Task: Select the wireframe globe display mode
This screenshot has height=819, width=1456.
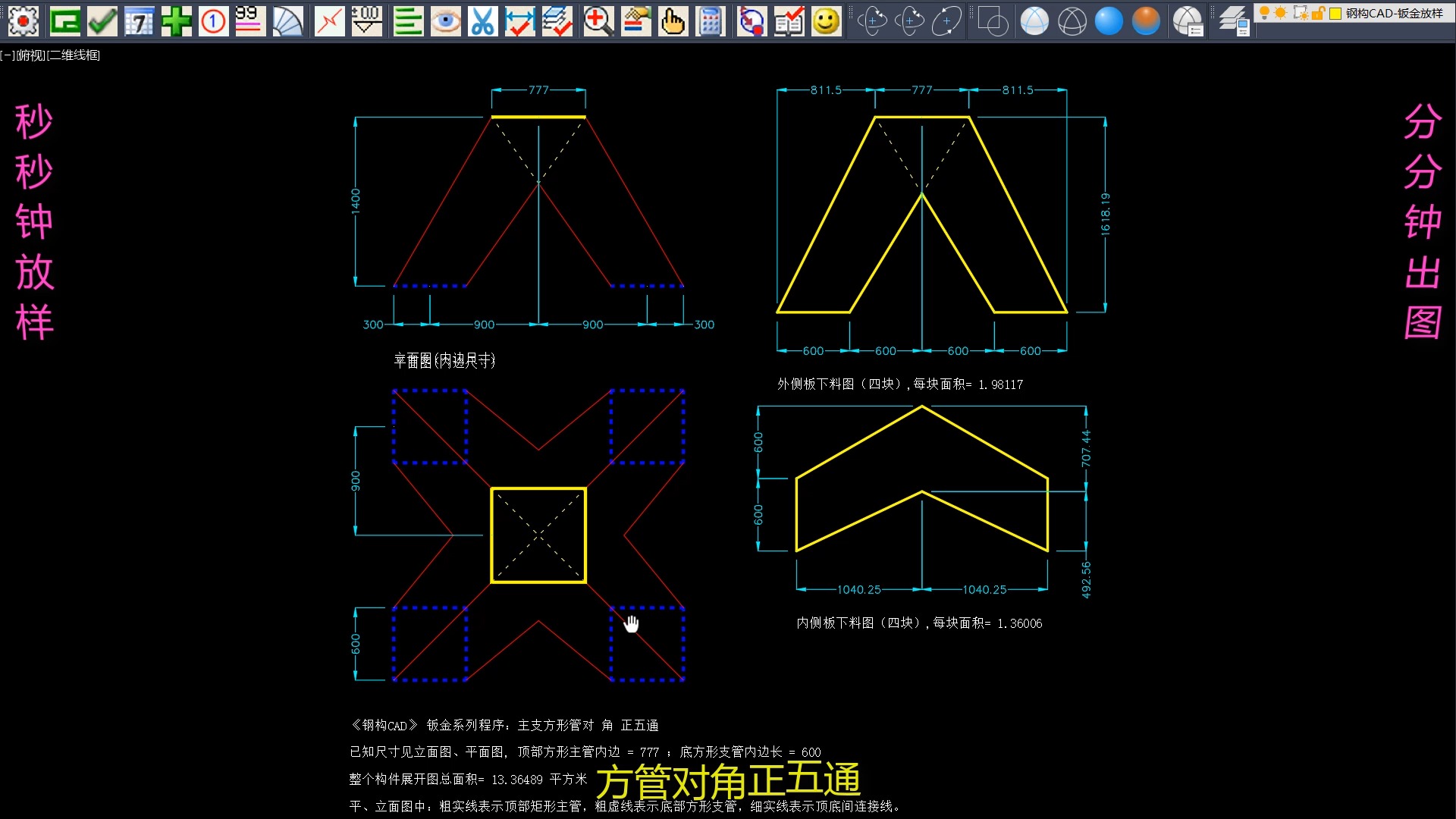Action: pyautogui.click(x=1073, y=21)
